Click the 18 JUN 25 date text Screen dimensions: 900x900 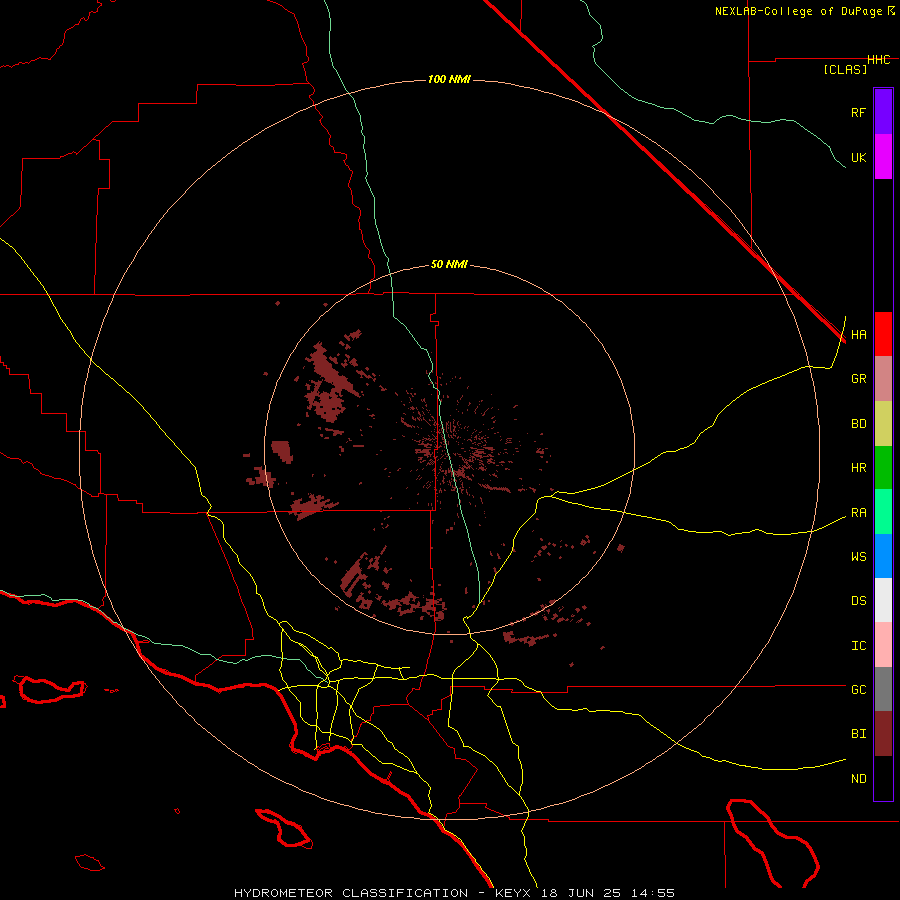(581, 893)
